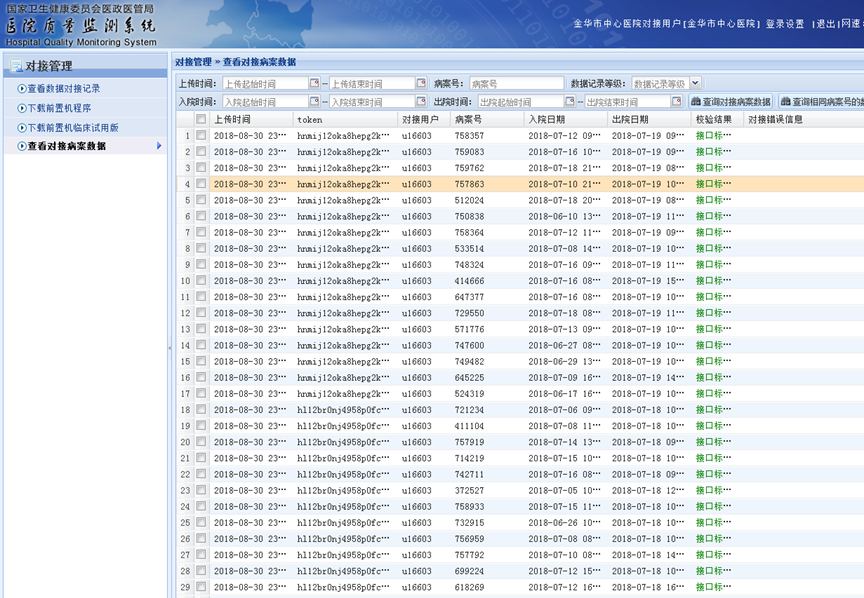Viewport: 864px width, 598px height.
Task: Click arrow icon beside 查看对接病案数据
Action: click(x=22, y=146)
